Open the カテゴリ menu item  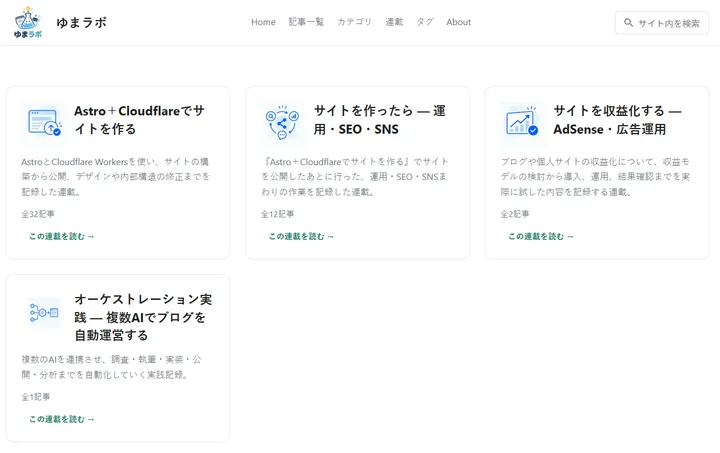(x=354, y=22)
